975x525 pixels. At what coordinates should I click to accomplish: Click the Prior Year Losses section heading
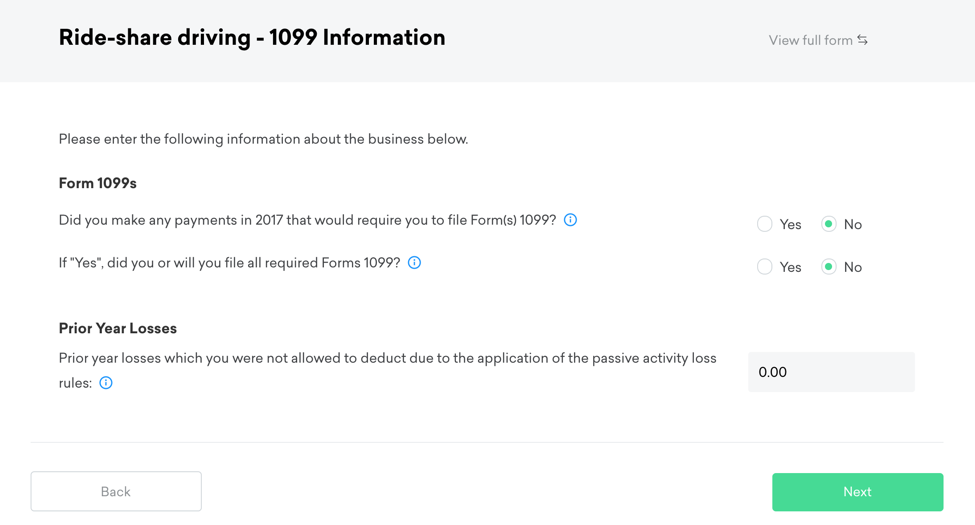point(118,328)
